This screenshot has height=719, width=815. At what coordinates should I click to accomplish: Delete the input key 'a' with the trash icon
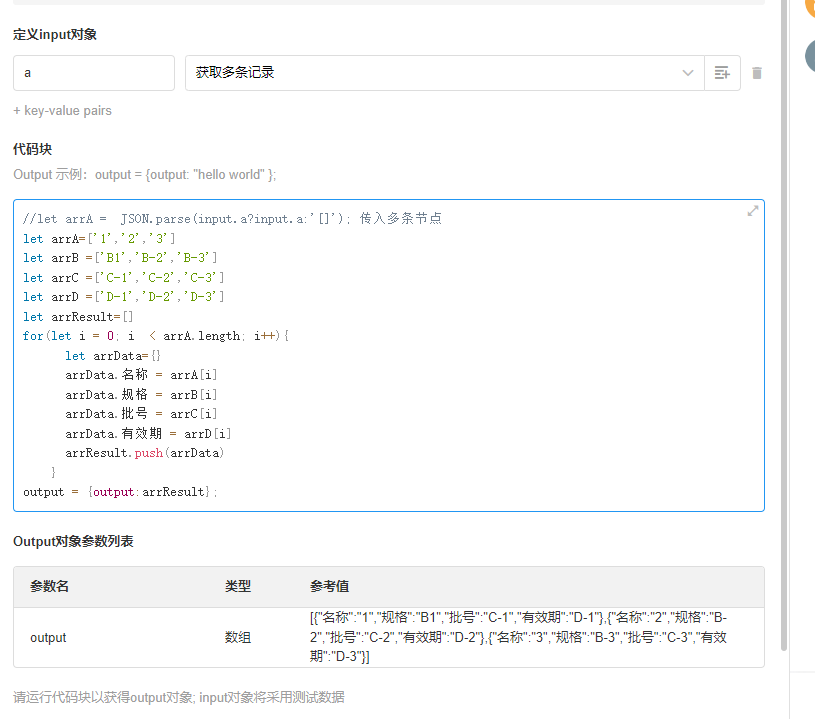(x=757, y=73)
